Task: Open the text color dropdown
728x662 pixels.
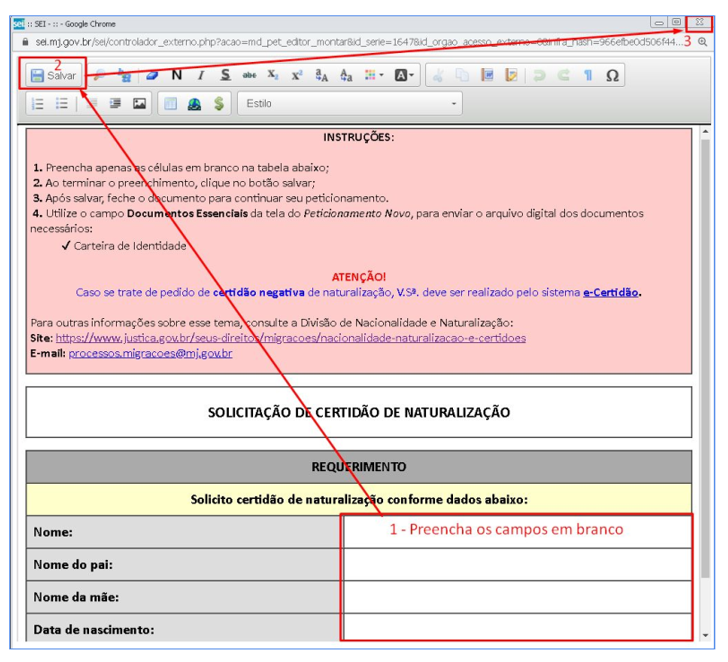Action: tap(375, 75)
